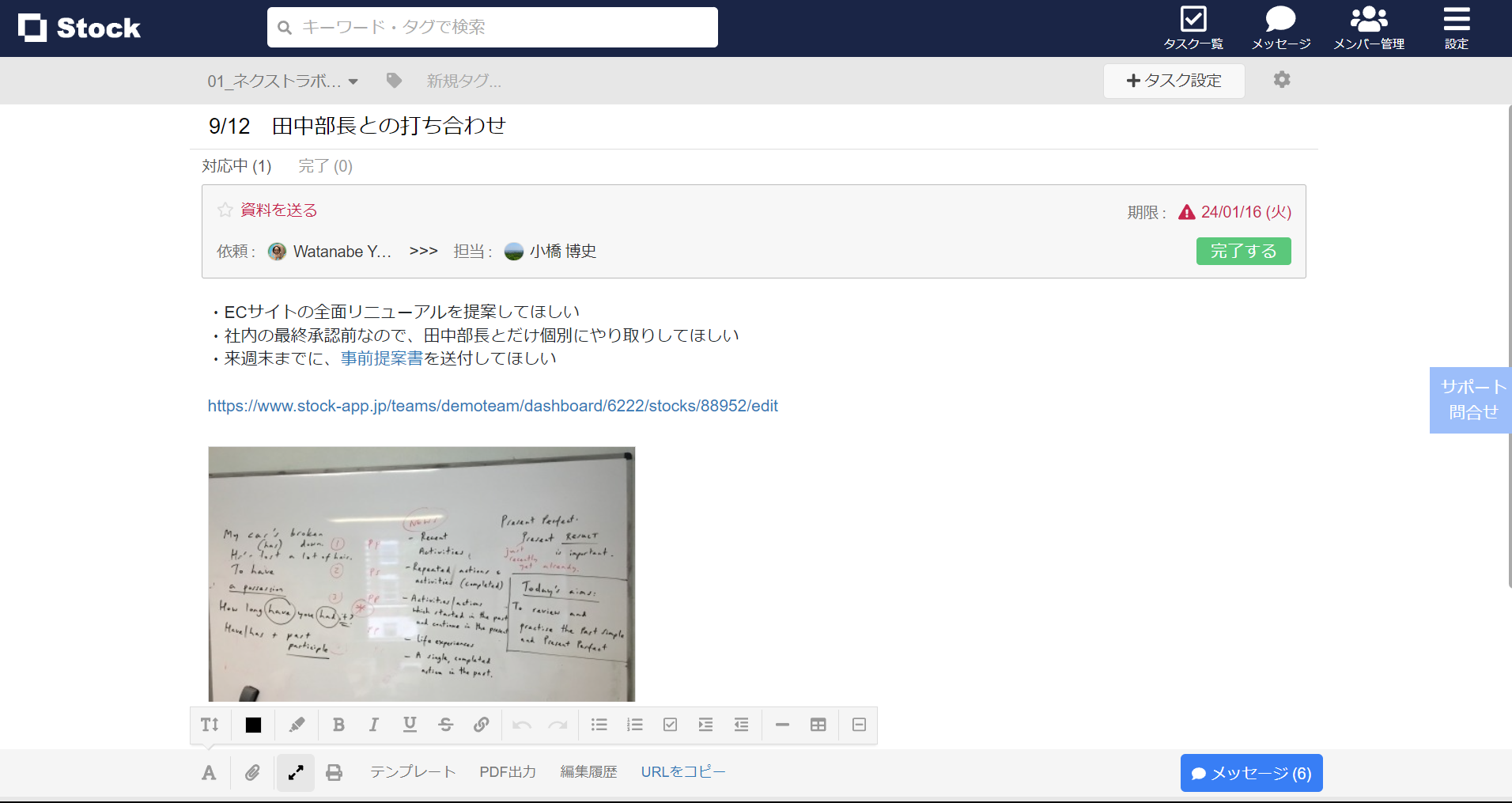Click the green 完了する button
Image resolution: width=1512 pixels, height=803 pixels.
[x=1242, y=251]
